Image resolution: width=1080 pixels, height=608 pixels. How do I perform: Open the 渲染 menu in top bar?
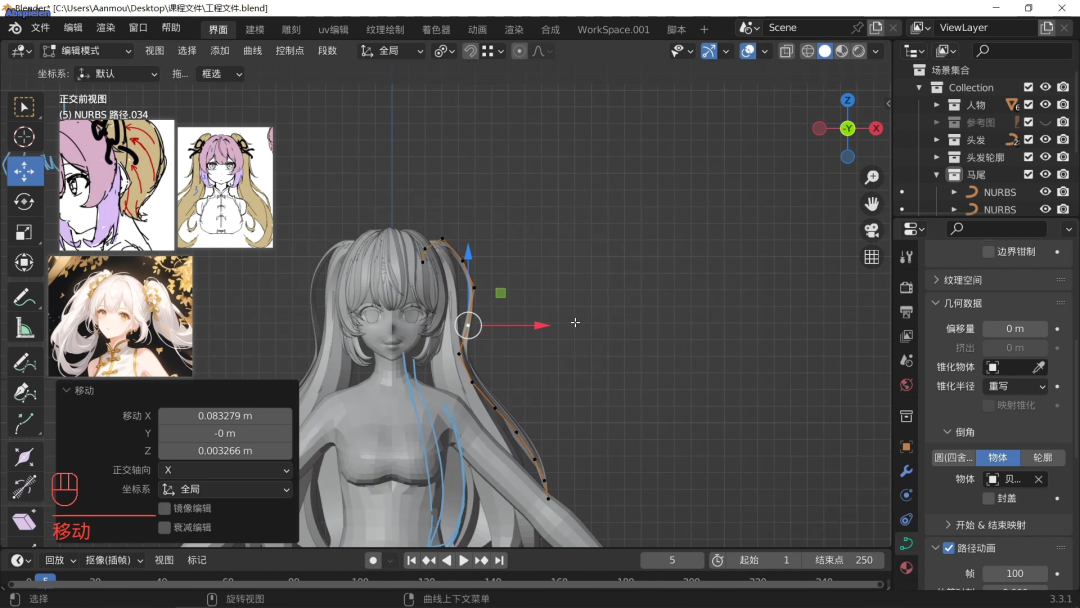point(105,28)
